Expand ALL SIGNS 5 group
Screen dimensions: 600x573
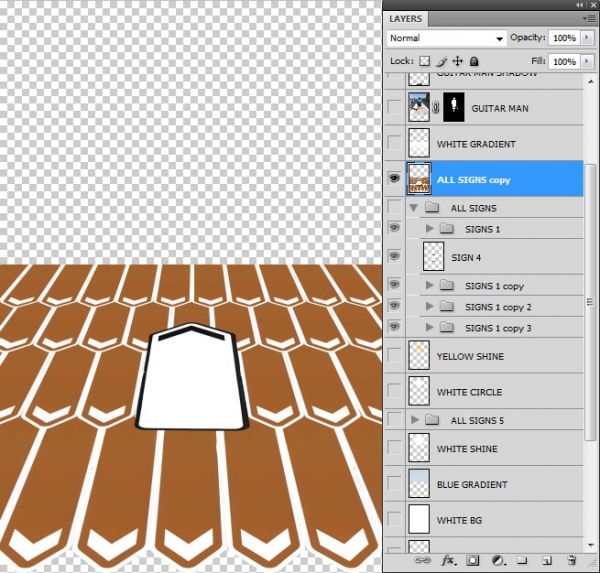(x=415, y=420)
